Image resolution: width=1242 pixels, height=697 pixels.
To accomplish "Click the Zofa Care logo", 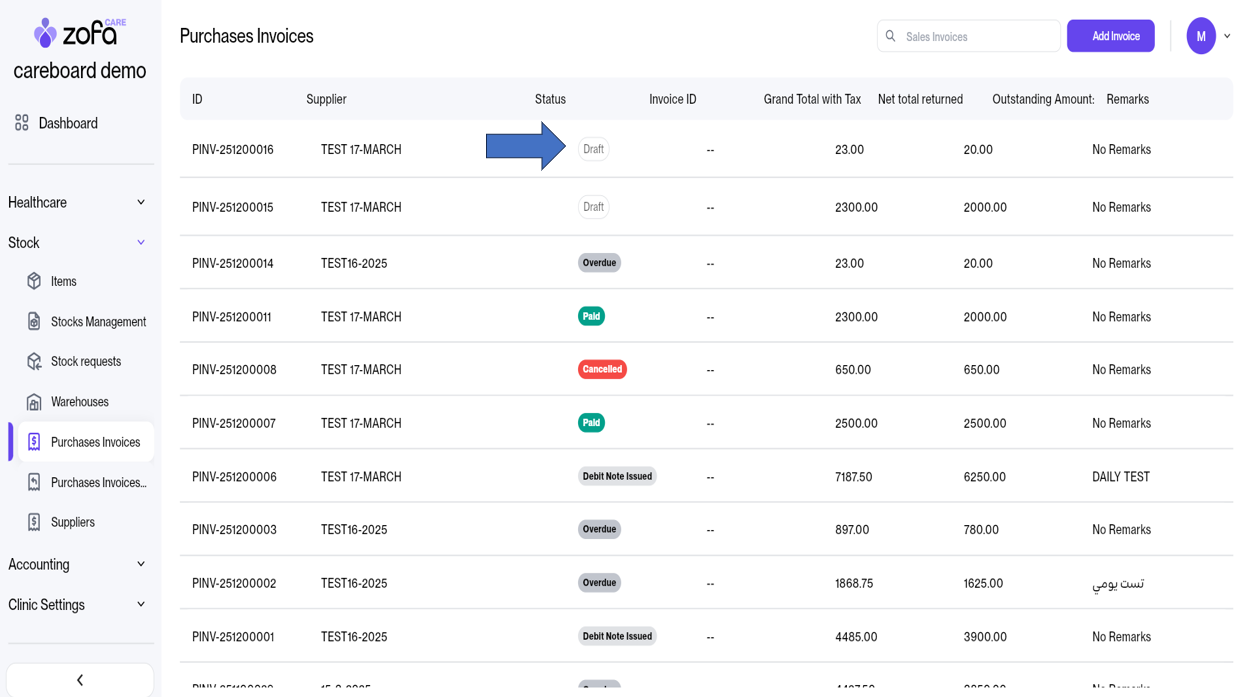I will pyautogui.click(x=80, y=33).
